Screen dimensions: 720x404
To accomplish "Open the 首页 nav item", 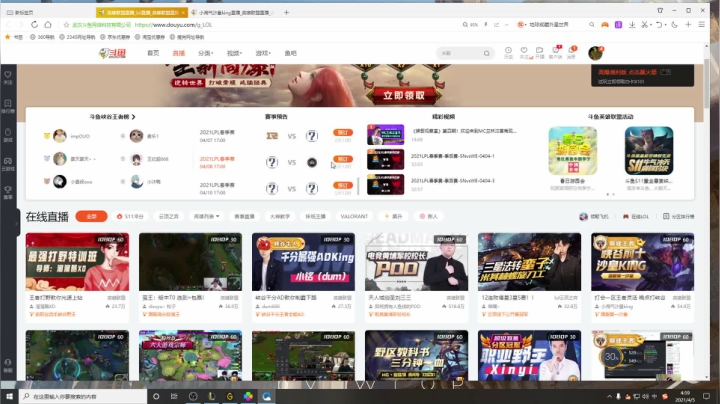I will coord(153,53).
